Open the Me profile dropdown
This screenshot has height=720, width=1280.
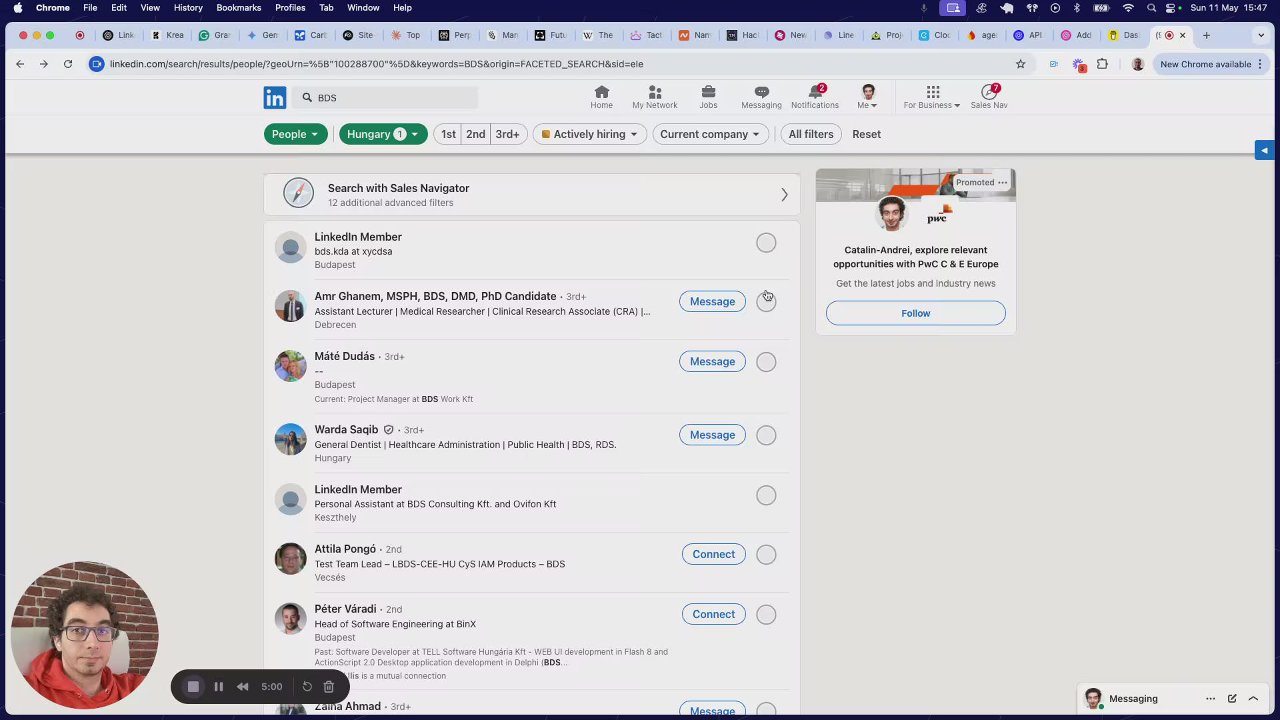tap(867, 97)
